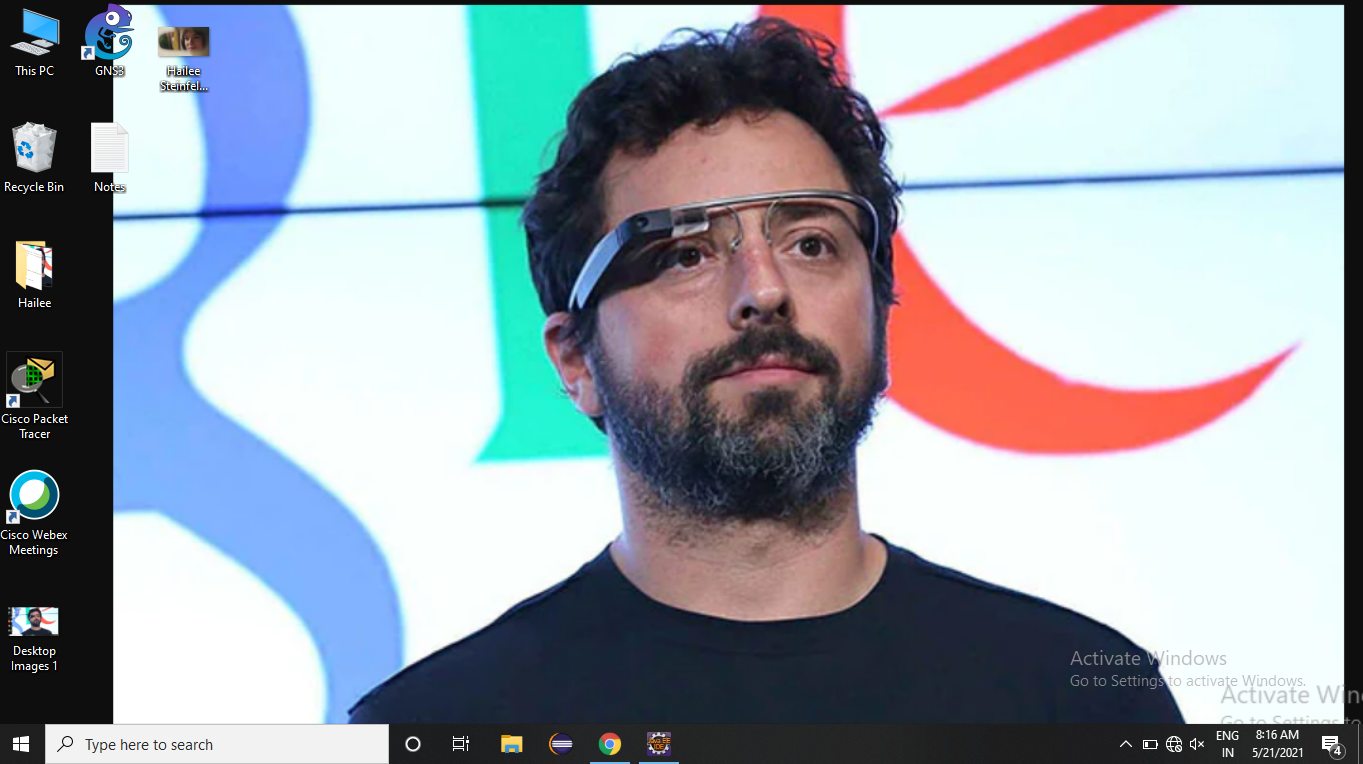Open the clock showing 8:16 AM
The width and height of the screenshot is (1363, 764).
[1277, 744]
